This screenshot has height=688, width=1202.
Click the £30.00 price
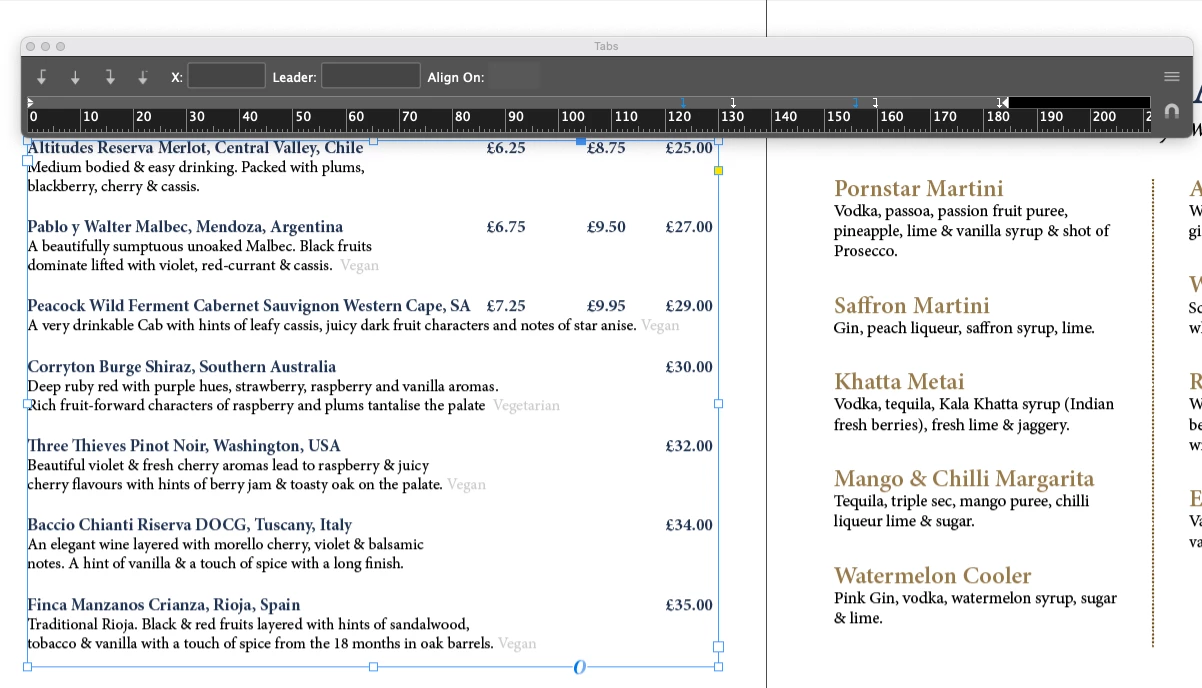(x=689, y=366)
